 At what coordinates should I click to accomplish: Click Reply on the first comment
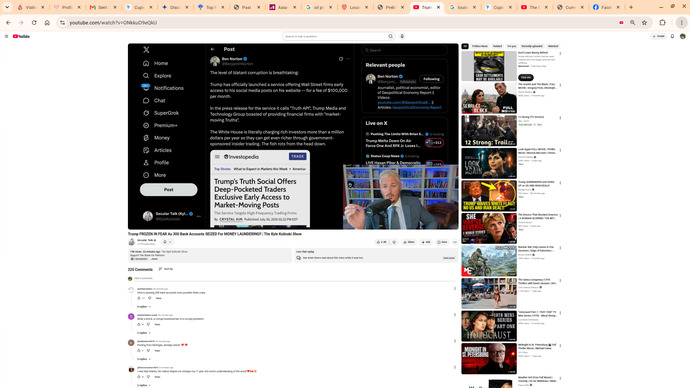[x=158, y=298]
